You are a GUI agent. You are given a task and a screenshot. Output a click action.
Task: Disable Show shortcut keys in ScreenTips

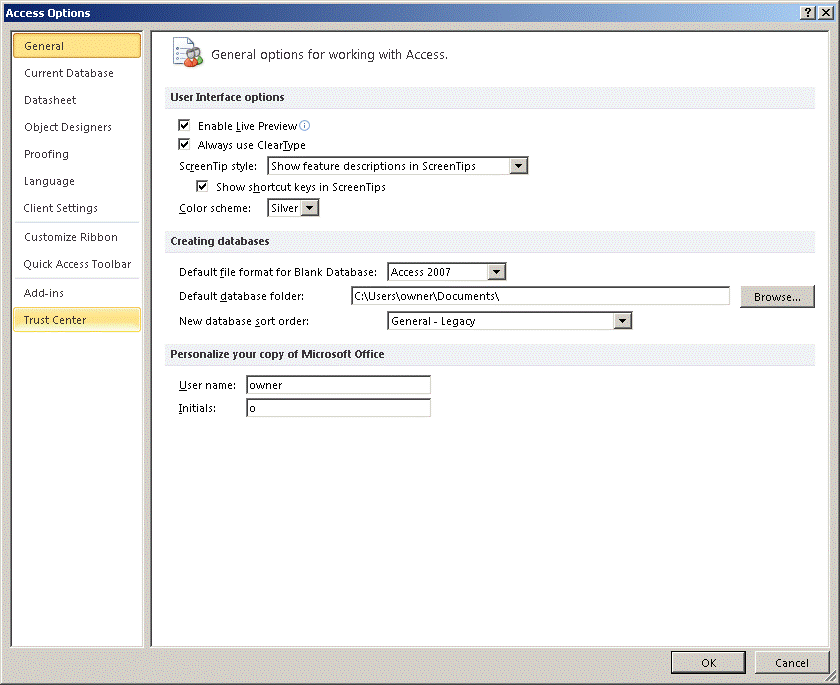click(x=203, y=187)
